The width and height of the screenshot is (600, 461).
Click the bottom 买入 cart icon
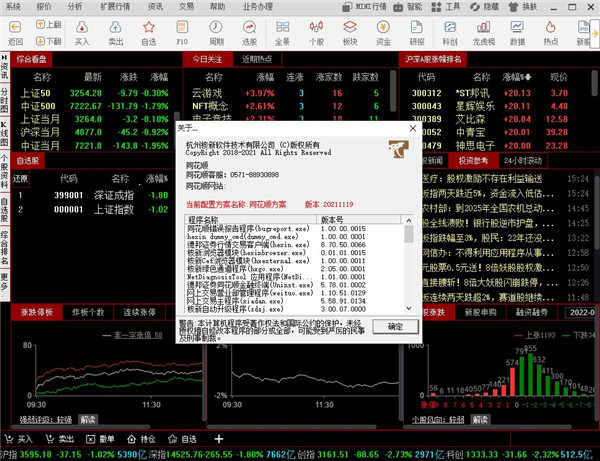point(9,439)
